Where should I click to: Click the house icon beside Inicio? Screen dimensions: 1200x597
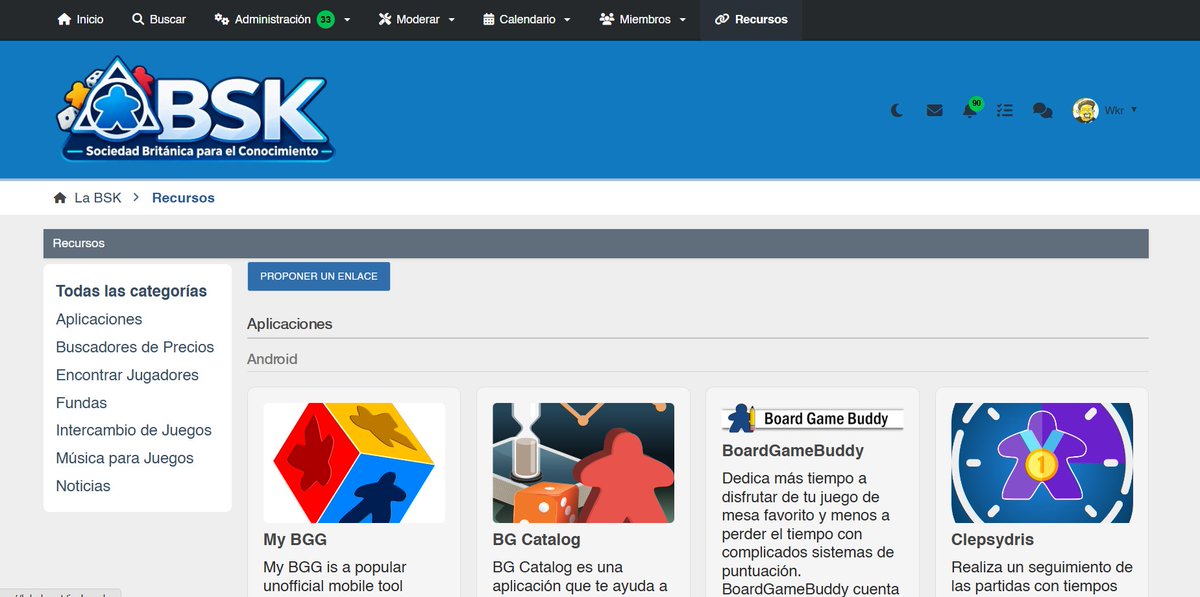[65, 19]
